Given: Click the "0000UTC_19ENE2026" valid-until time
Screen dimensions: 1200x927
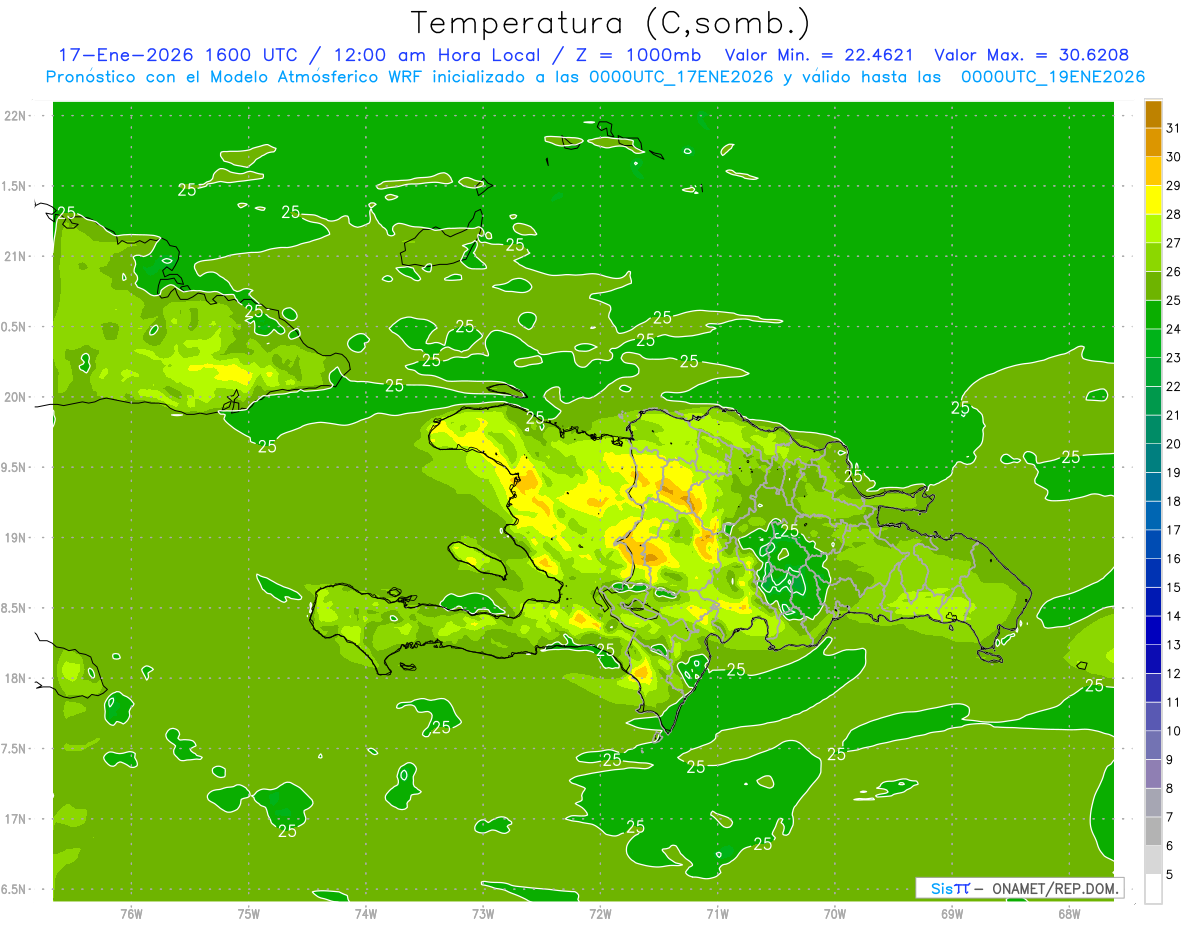Looking at the screenshot, I should point(1053,77).
